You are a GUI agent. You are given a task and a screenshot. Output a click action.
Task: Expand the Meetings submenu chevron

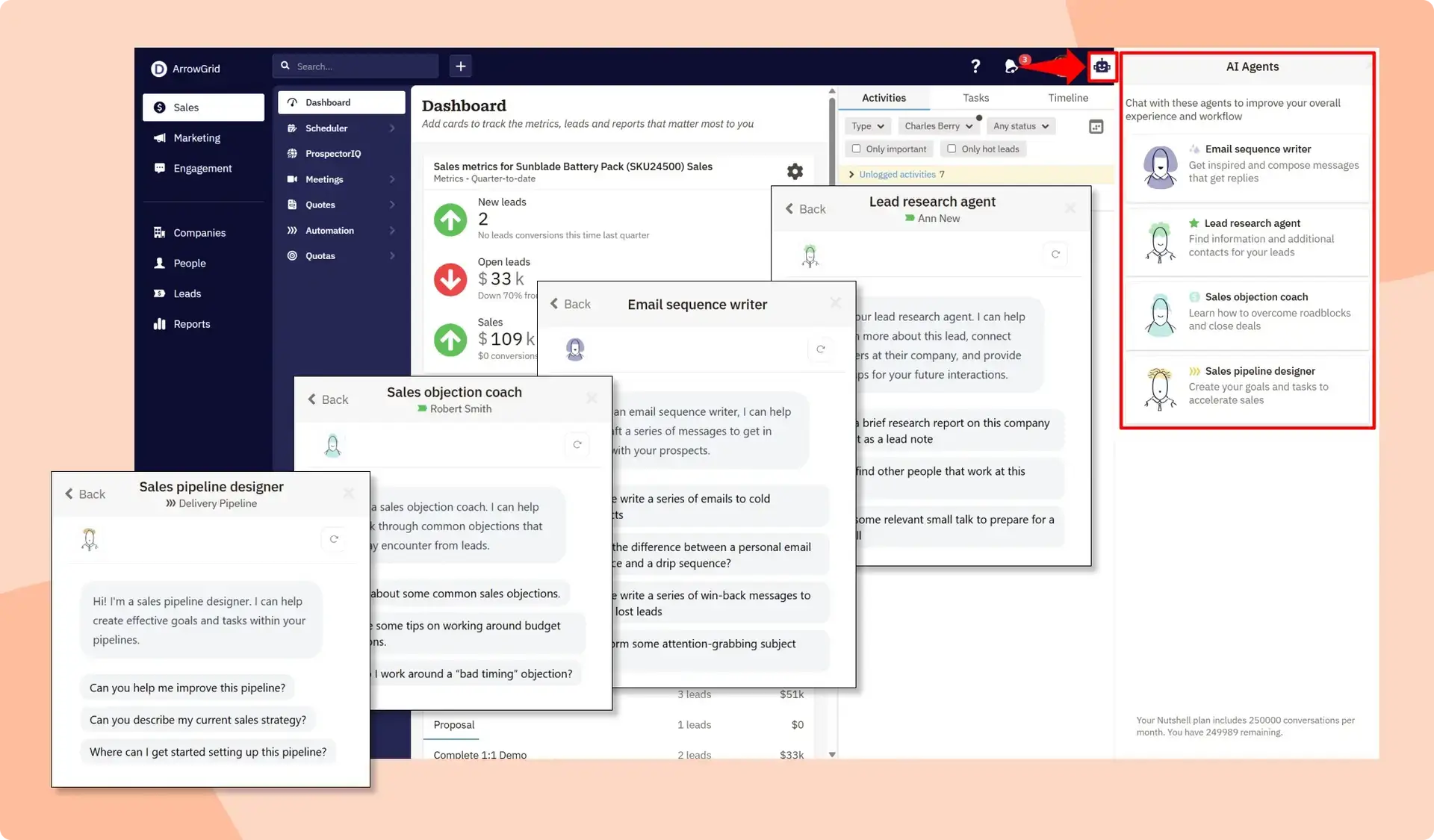point(394,179)
